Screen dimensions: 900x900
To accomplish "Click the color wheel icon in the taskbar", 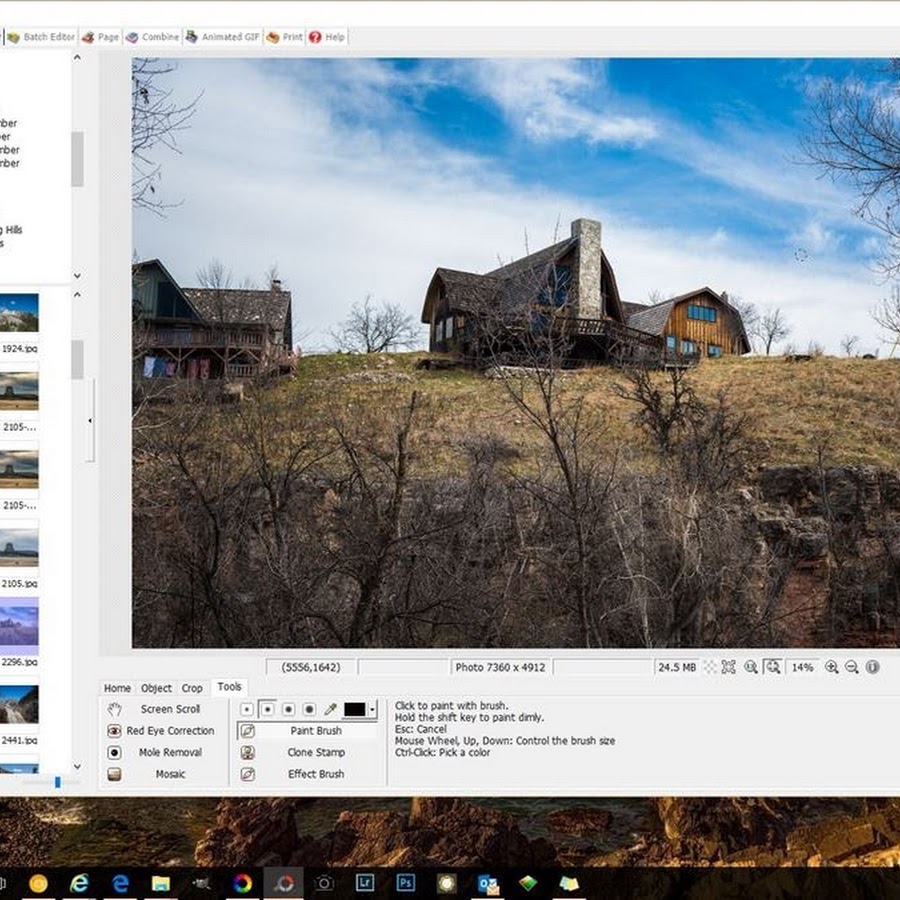I will pyautogui.click(x=242, y=883).
